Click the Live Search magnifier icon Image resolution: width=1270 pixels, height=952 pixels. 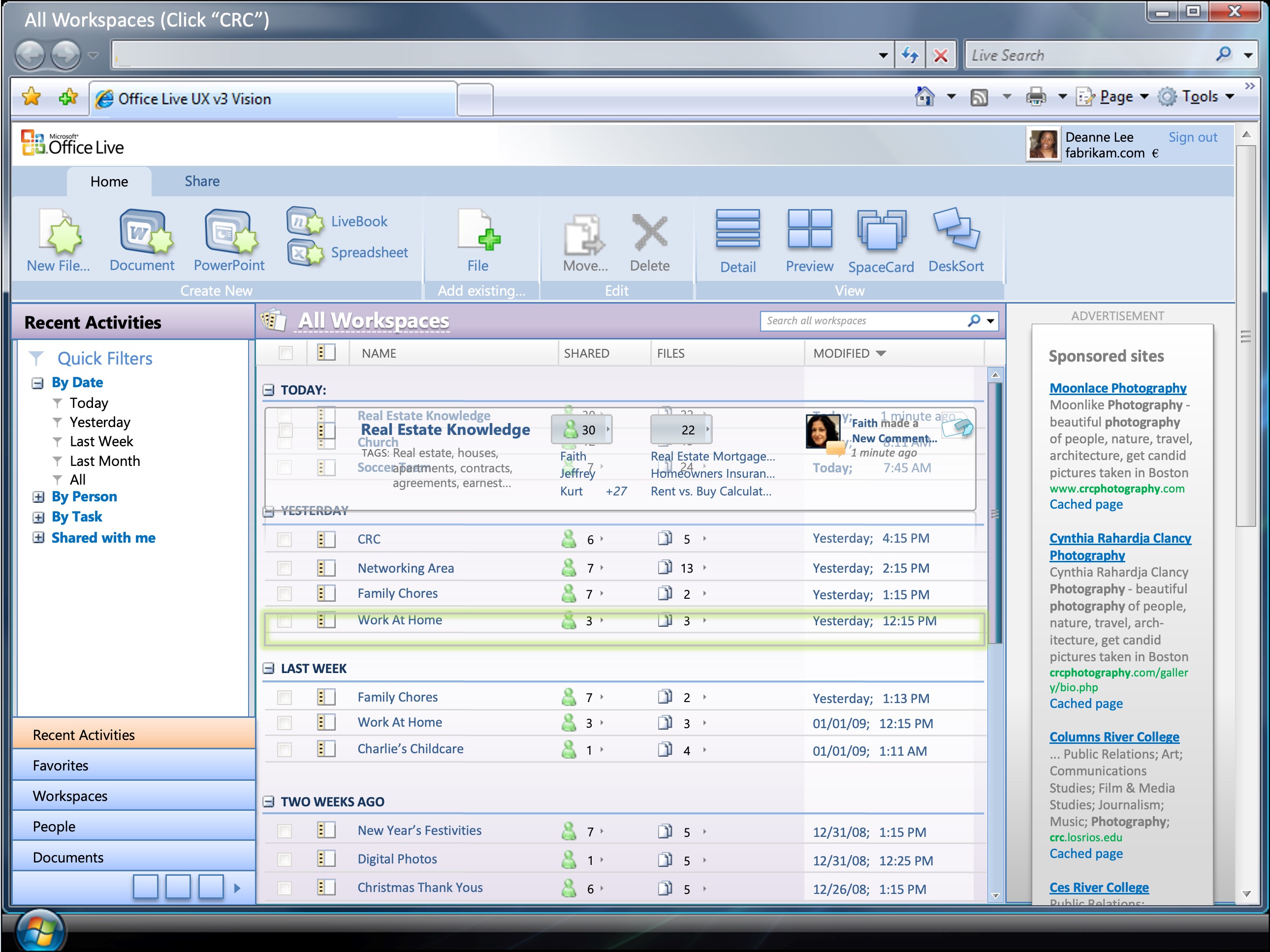[x=1224, y=55]
